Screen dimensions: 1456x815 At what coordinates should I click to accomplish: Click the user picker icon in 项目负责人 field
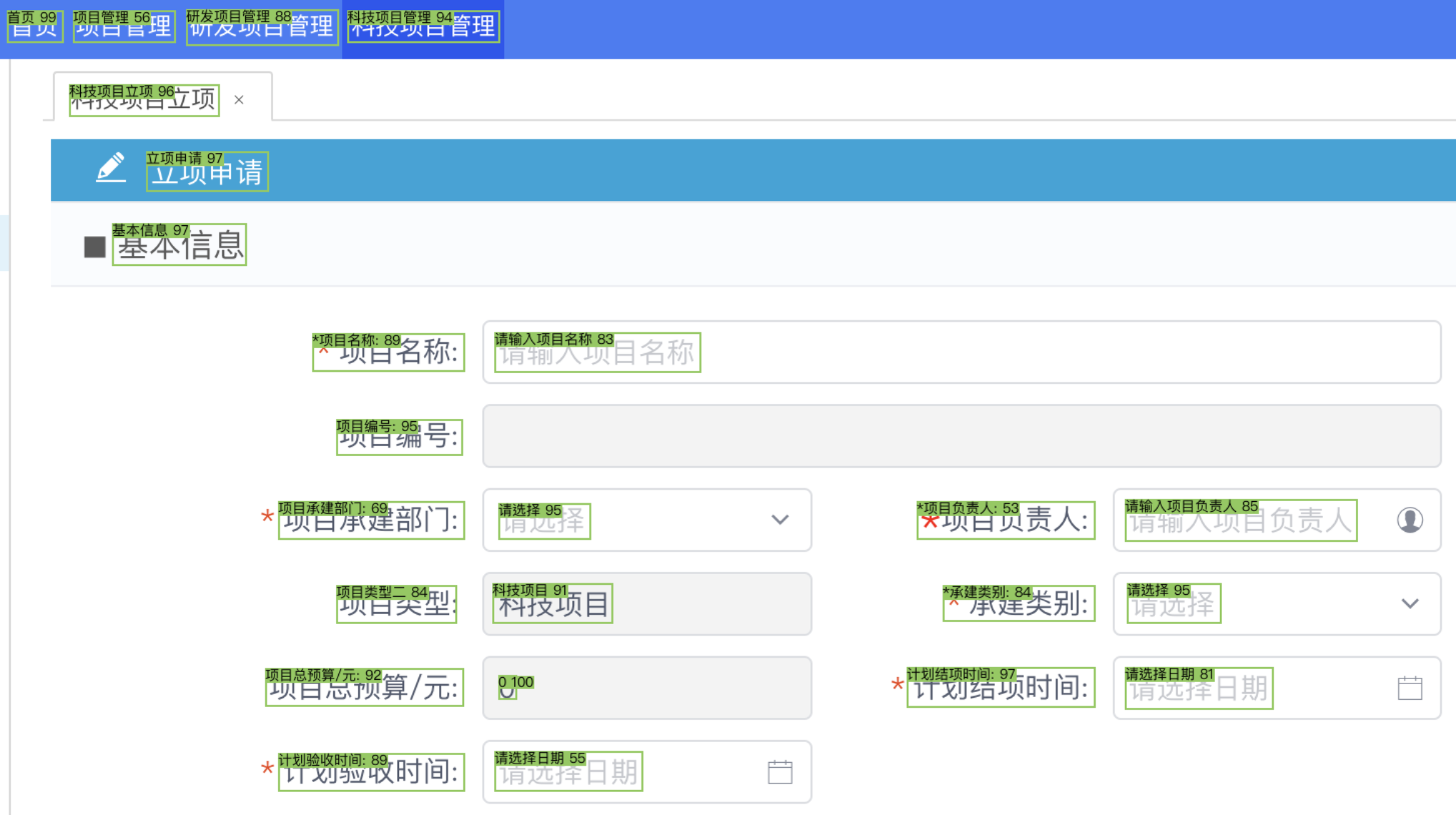tap(1410, 520)
